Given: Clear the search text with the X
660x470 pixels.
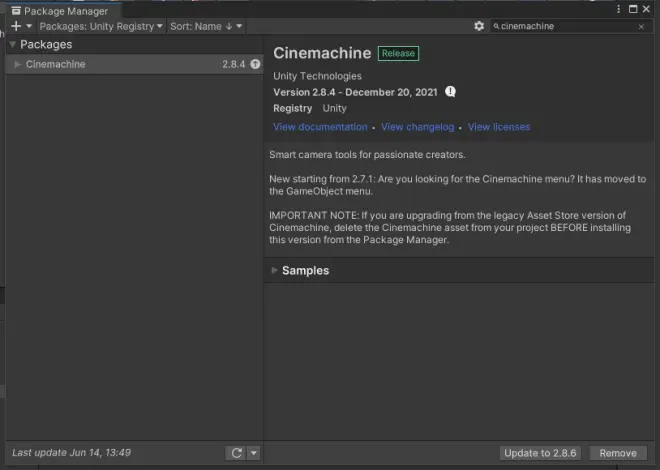Looking at the screenshot, I should [x=641, y=27].
